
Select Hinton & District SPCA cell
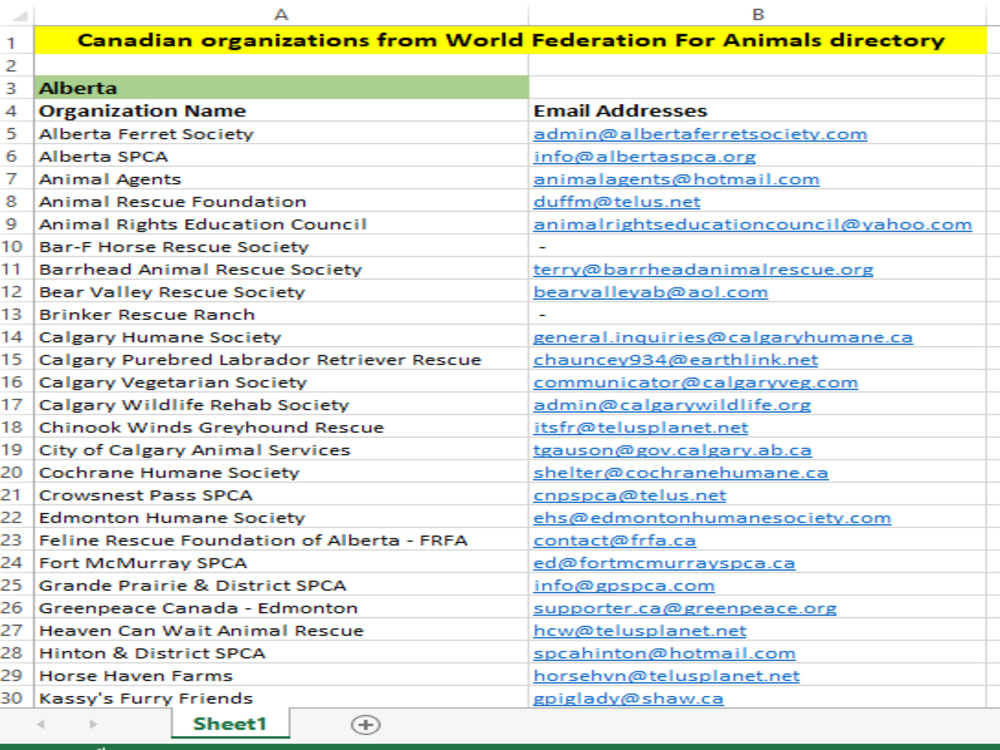click(x=281, y=653)
